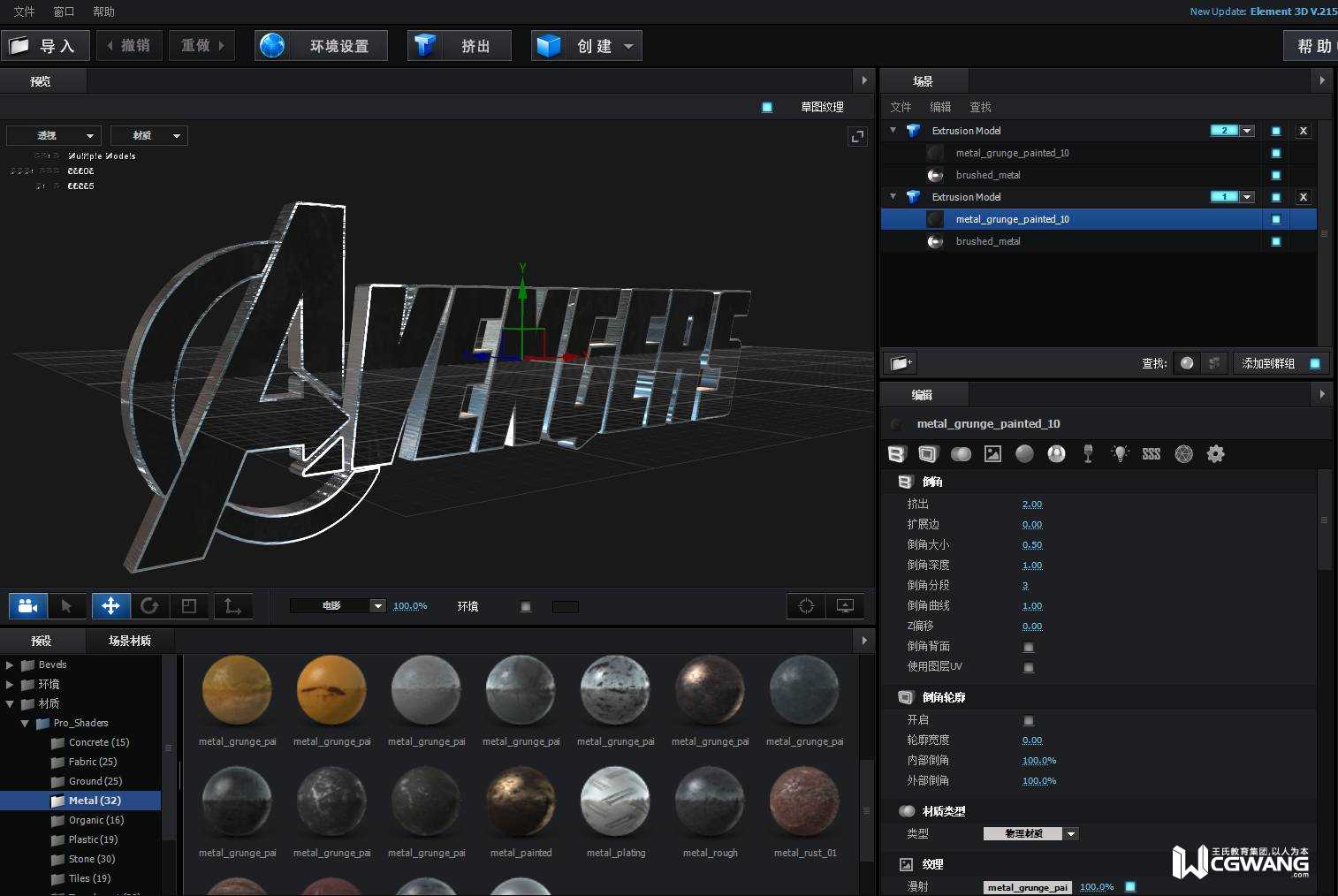Activate the move tool below the viewport
Screen dimensions: 1338x896
[110, 606]
